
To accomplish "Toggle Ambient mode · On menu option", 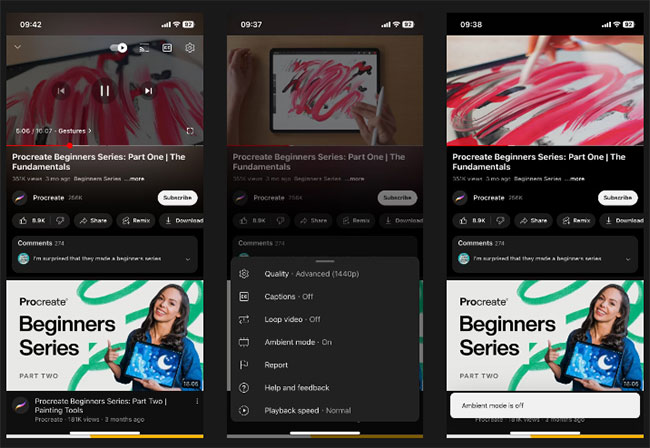I will tap(325, 342).
